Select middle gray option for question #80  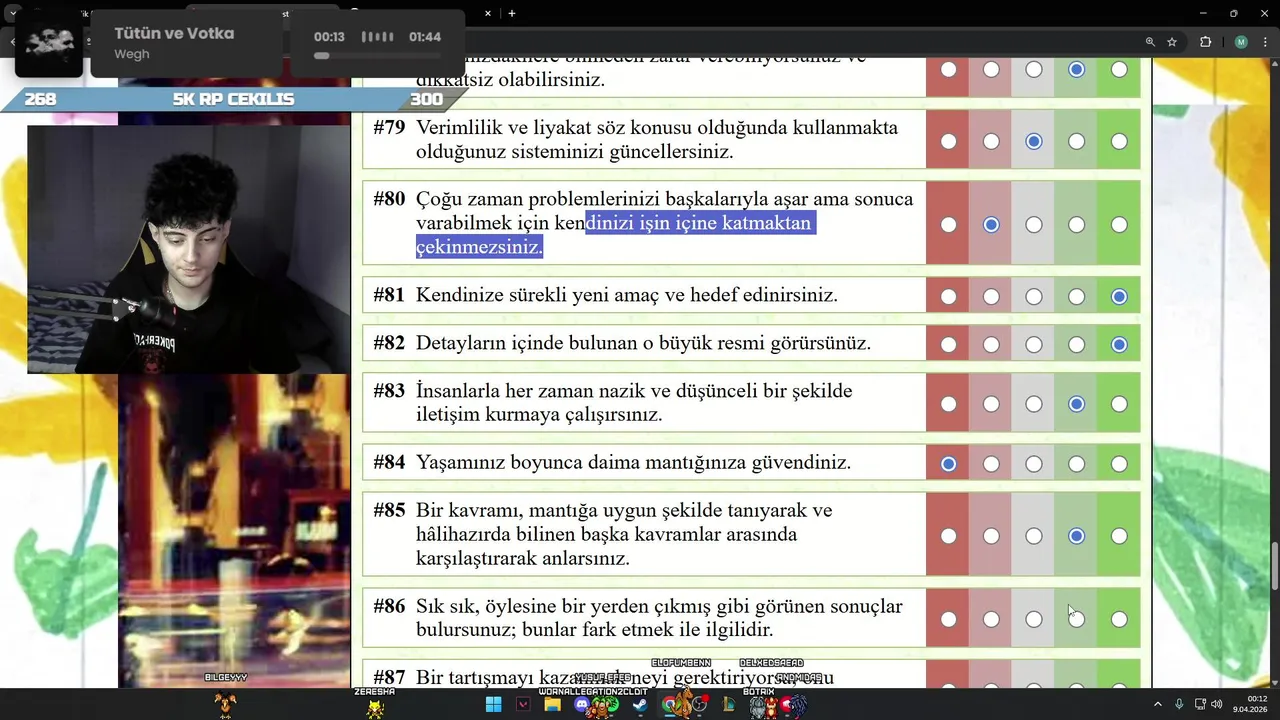(1034, 225)
